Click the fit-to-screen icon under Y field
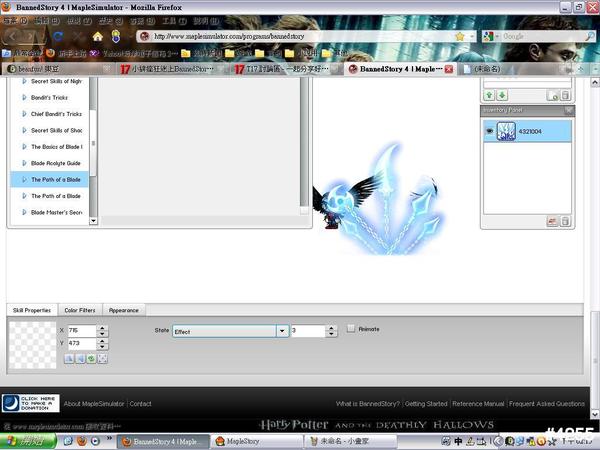The image size is (600, 450). click(102, 358)
